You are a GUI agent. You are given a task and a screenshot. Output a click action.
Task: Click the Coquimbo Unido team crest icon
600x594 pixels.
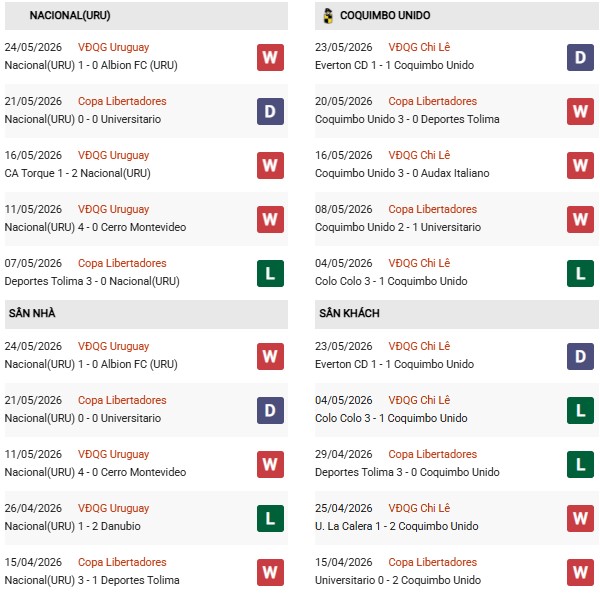328,16
